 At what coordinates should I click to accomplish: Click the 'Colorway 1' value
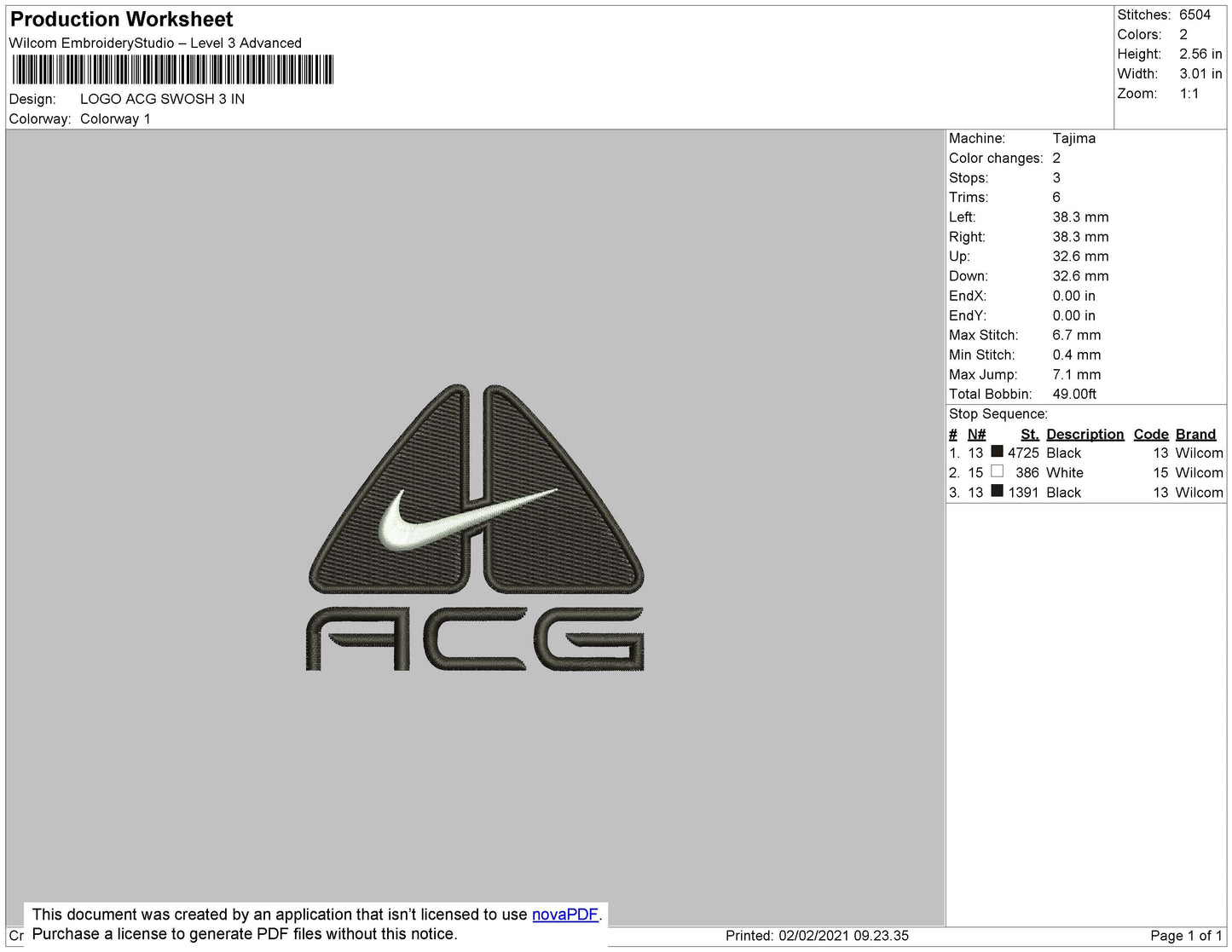pyautogui.click(x=115, y=118)
